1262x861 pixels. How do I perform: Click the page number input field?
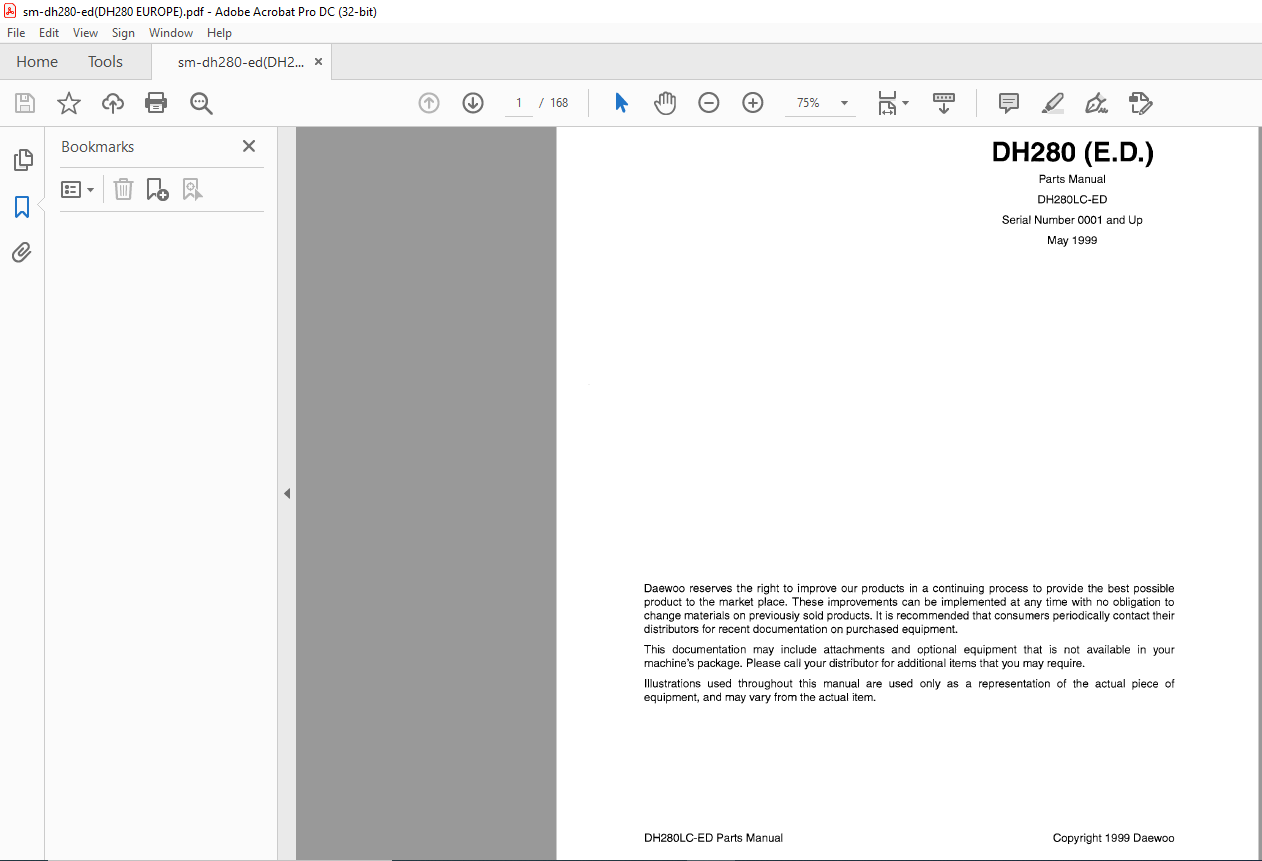coord(519,103)
